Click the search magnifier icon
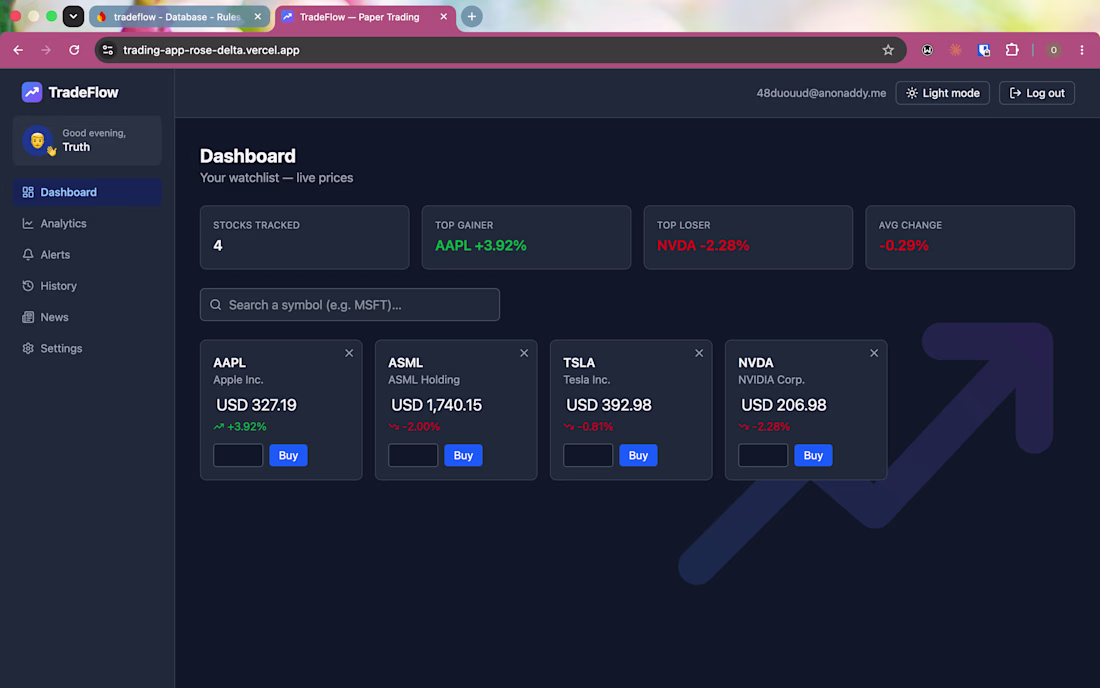 click(215, 304)
